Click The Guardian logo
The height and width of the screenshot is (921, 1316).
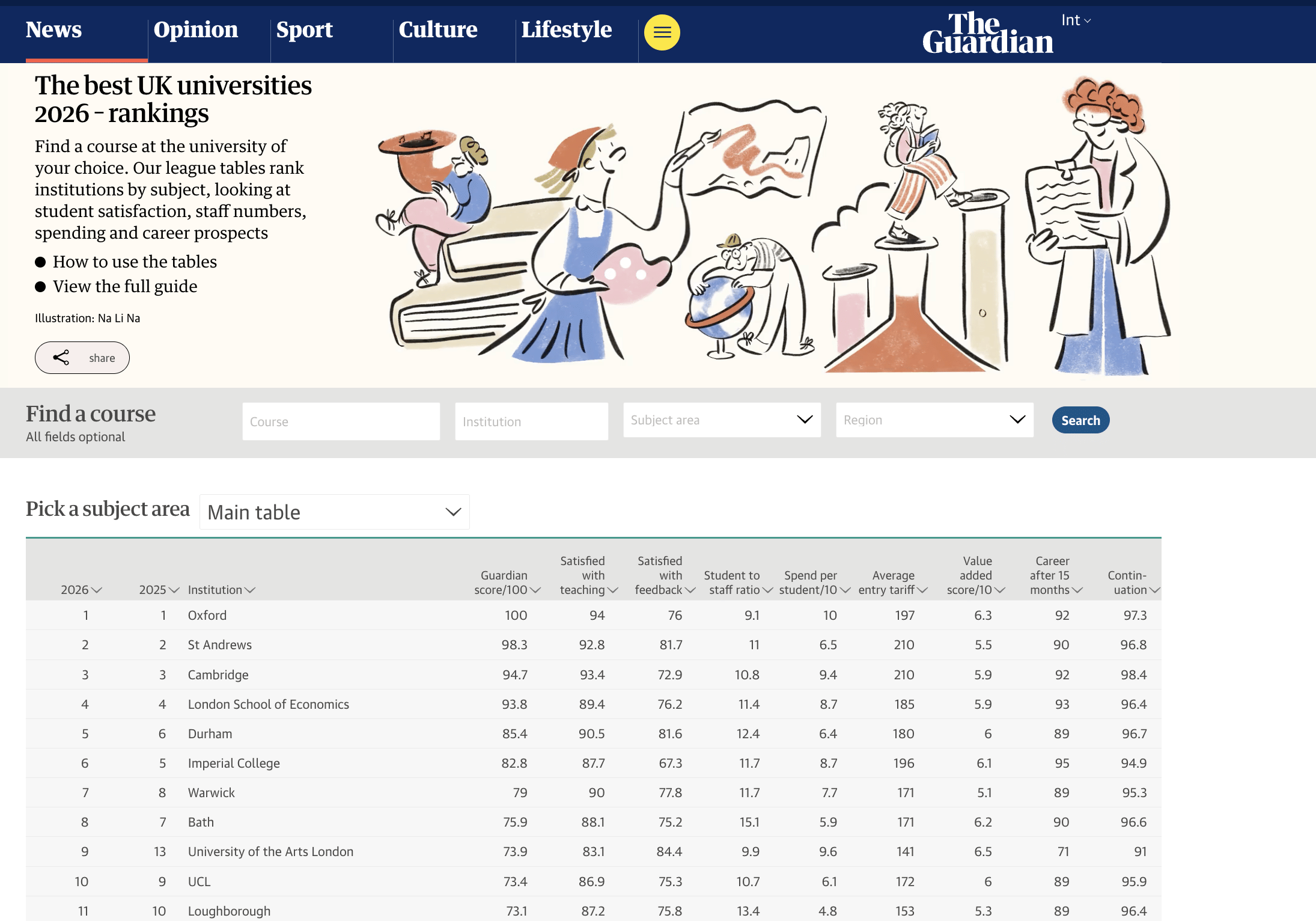tap(987, 34)
